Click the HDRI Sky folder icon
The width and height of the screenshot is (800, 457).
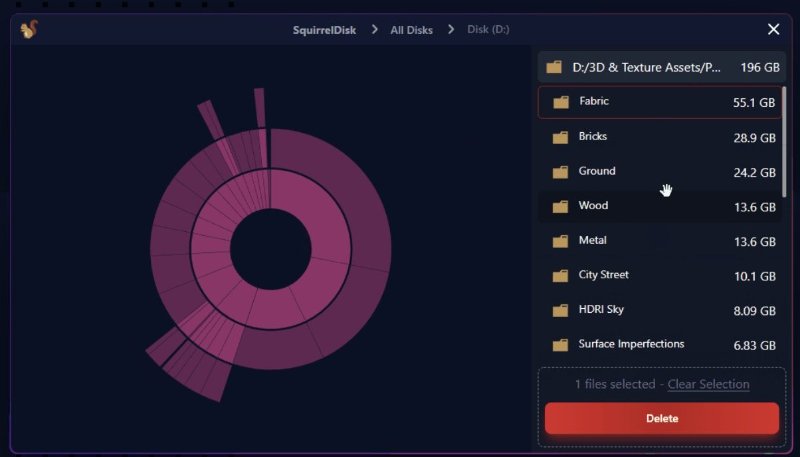[560, 311]
